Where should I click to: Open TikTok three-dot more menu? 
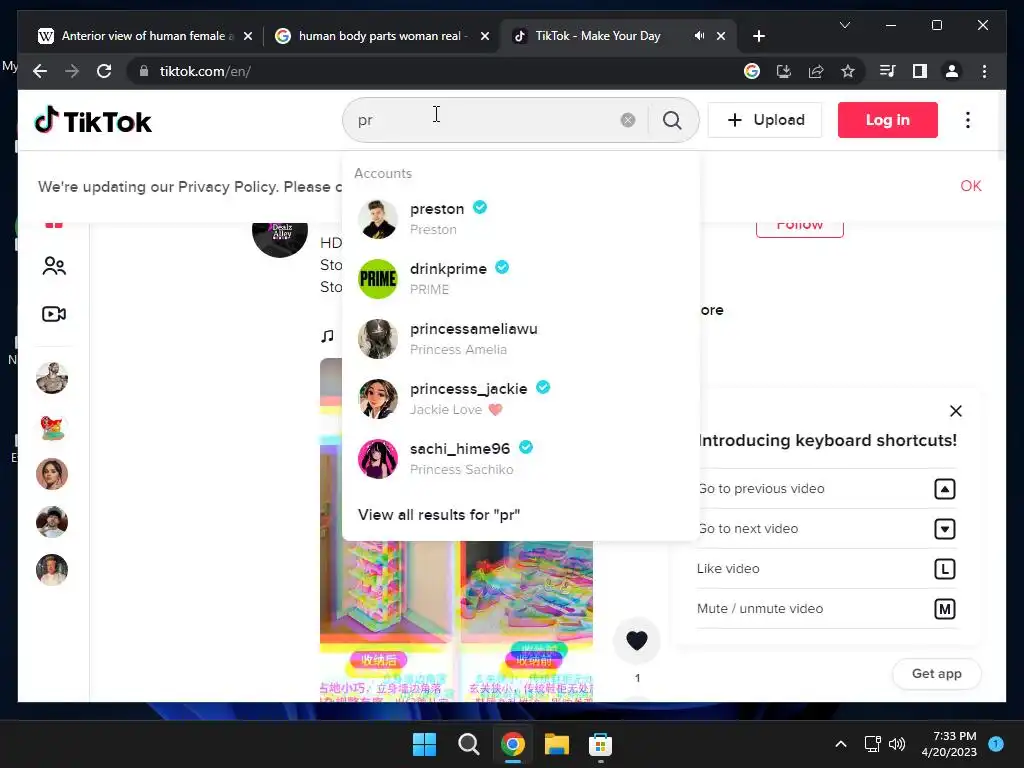[968, 120]
